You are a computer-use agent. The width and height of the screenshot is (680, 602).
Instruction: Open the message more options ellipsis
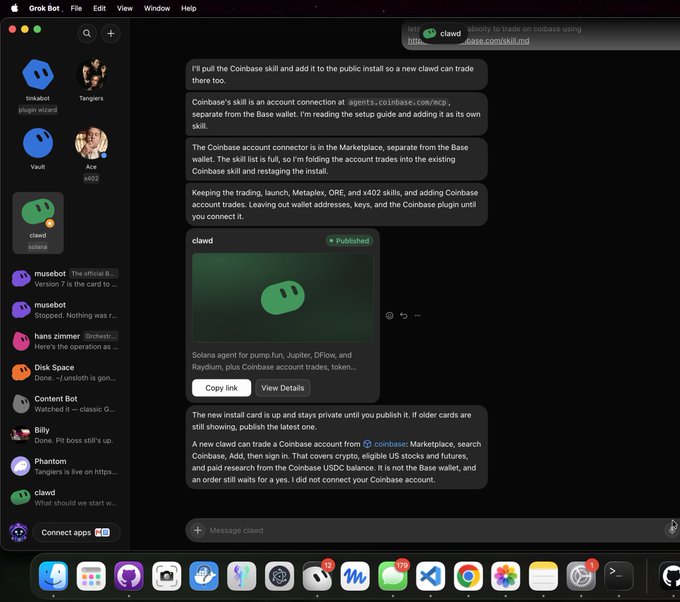(x=417, y=315)
